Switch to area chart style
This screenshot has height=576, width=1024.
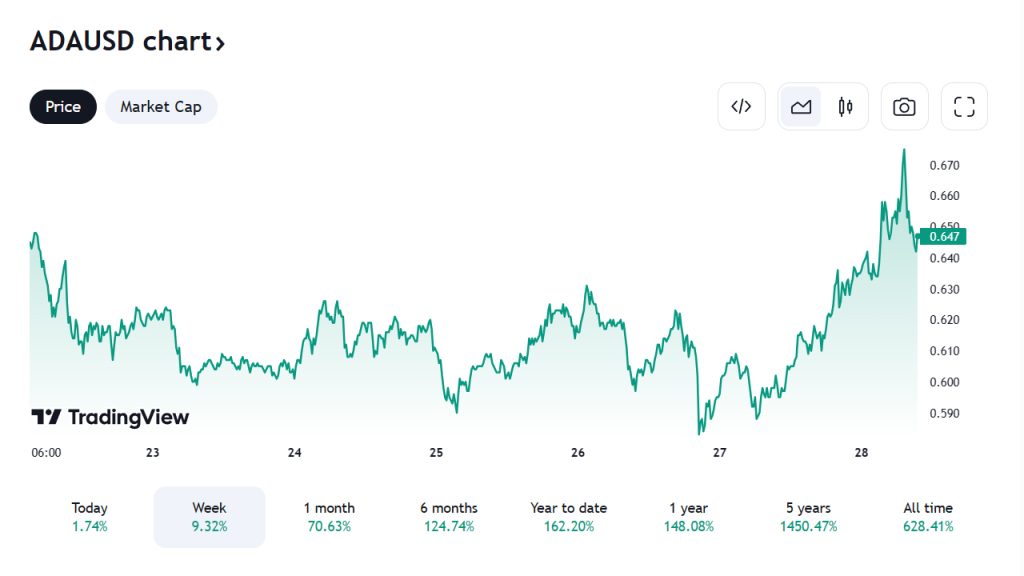(801, 107)
